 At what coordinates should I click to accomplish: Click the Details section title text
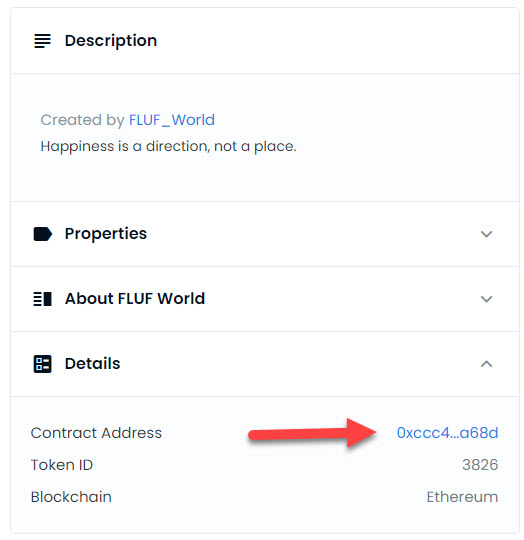pyautogui.click(x=93, y=364)
